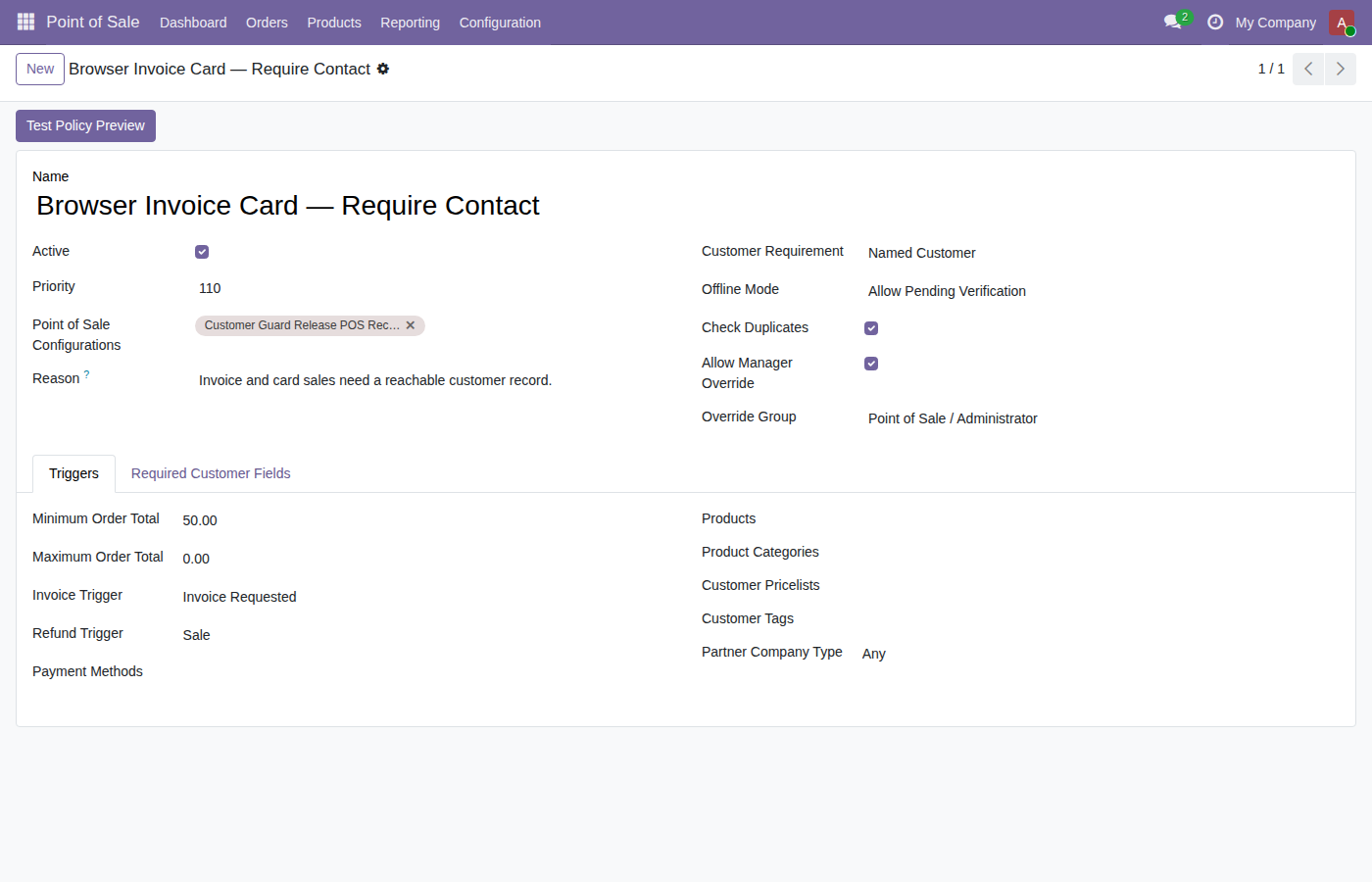Disable the Allow Manager Override checkbox

871,364
